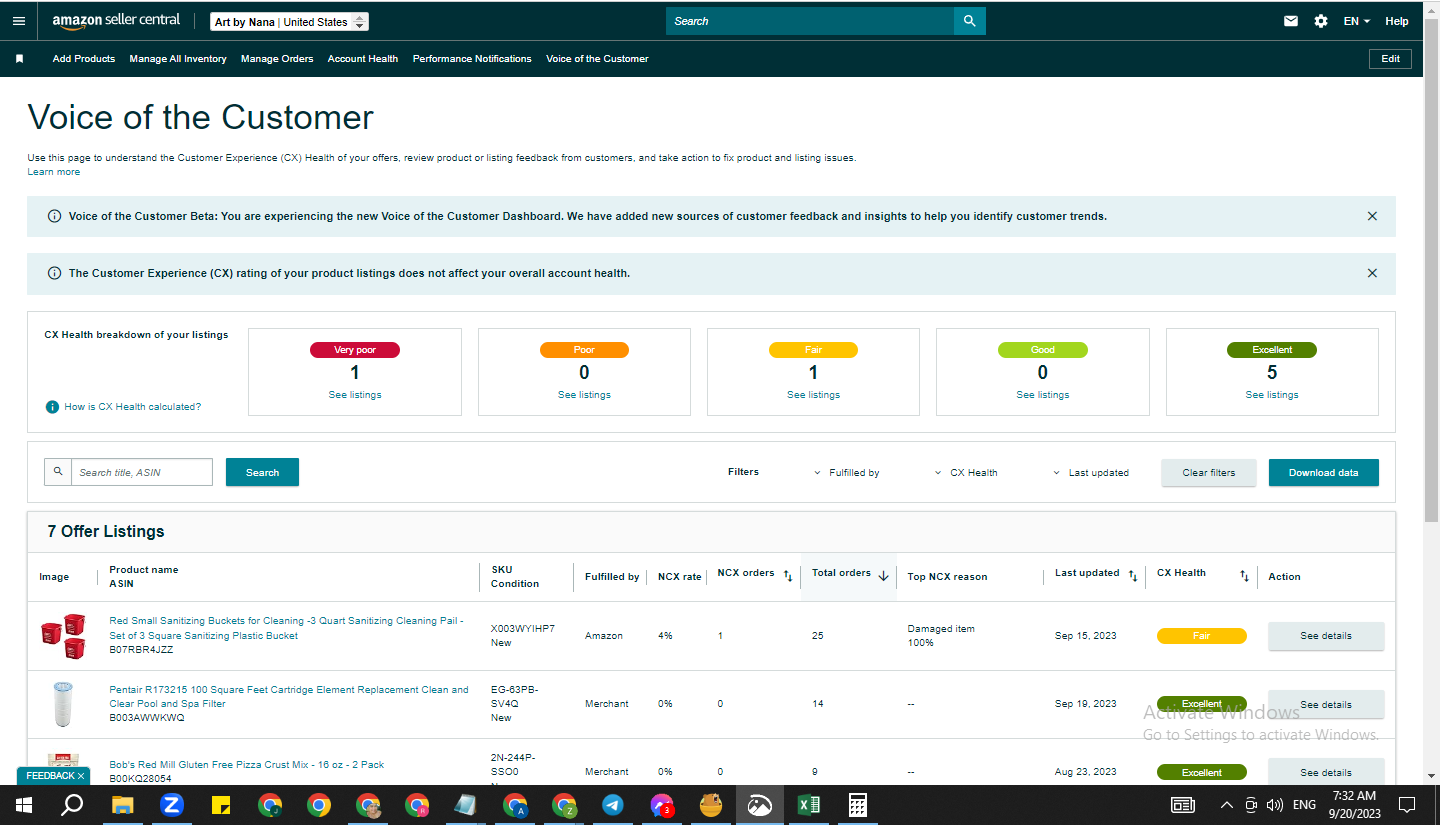Dismiss the CX rating account health banner
The height and width of the screenshot is (825, 1440).
coord(1372,273)
